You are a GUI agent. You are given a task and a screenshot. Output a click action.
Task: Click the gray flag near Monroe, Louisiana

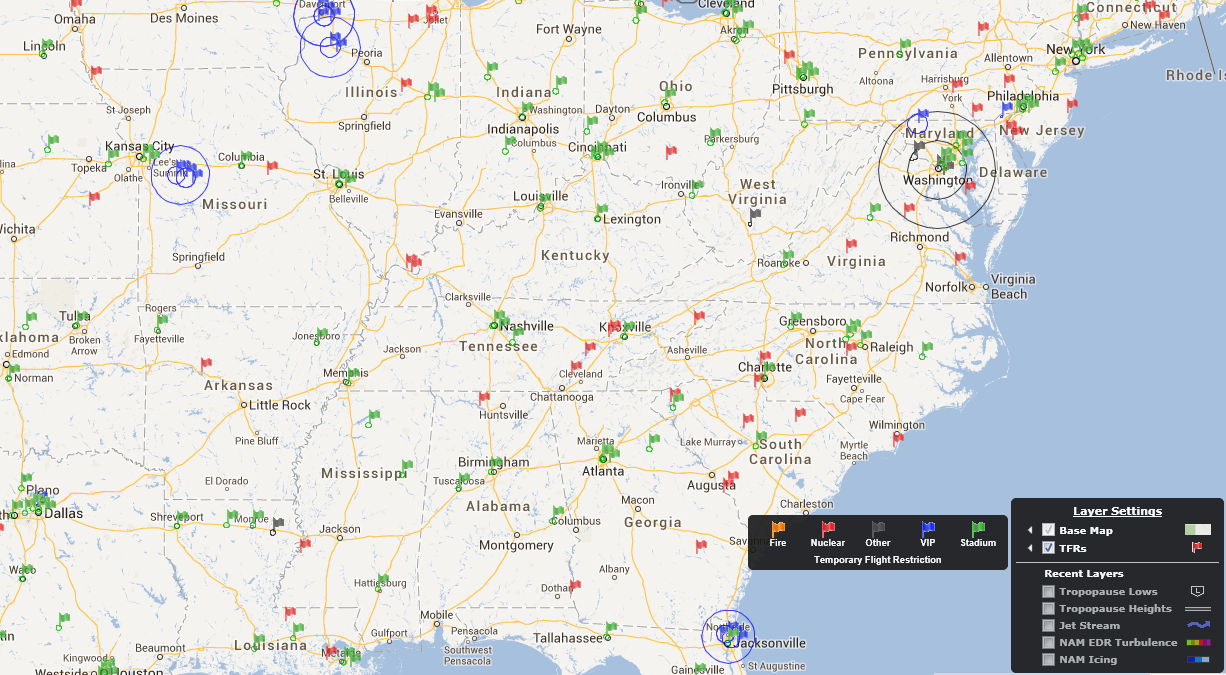[278, 523]
